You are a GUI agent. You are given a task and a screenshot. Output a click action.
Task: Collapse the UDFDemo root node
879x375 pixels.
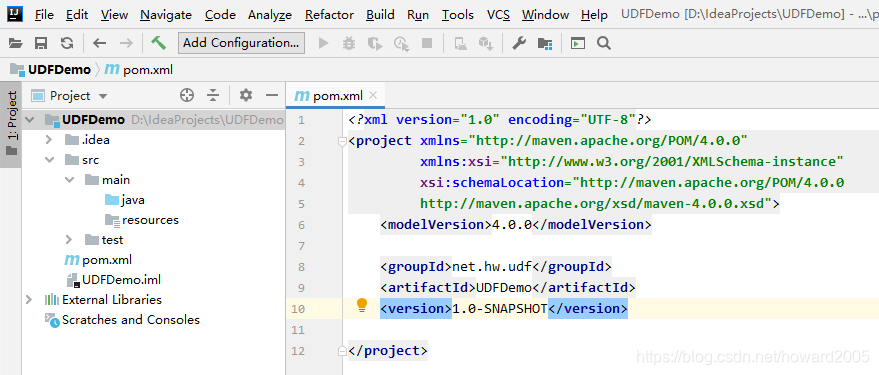(30, 120)
